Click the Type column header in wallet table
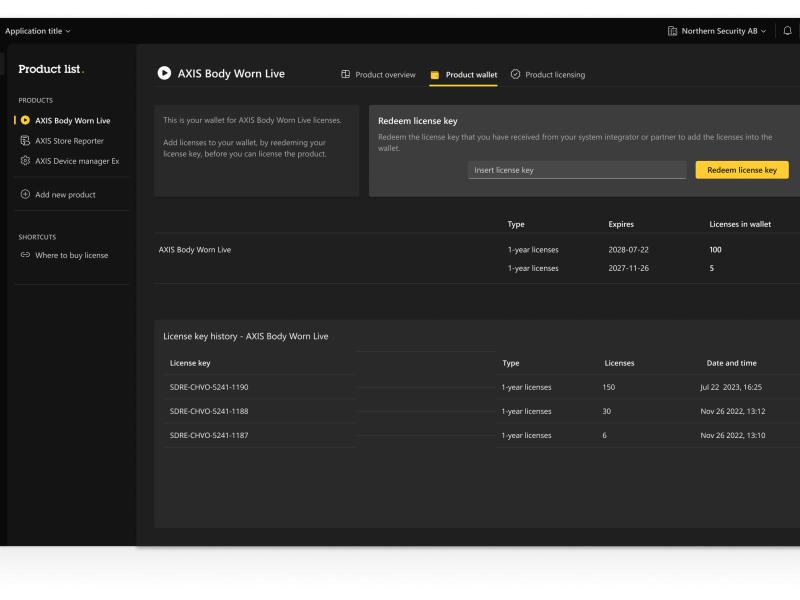 coord(516,224)
